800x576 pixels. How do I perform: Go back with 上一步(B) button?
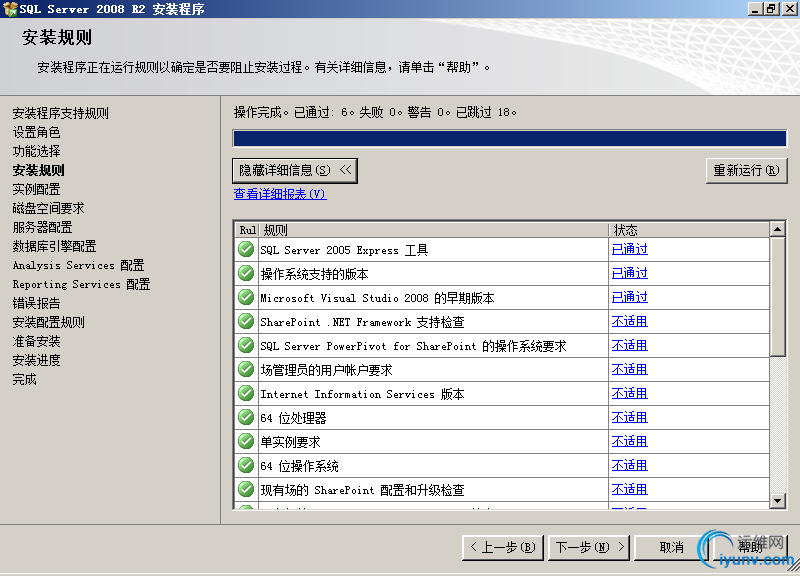503,547
